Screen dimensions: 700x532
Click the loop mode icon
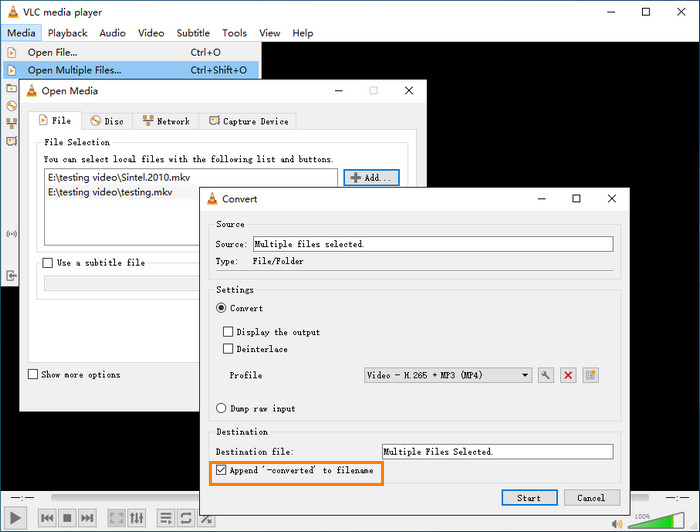[186, 518]
